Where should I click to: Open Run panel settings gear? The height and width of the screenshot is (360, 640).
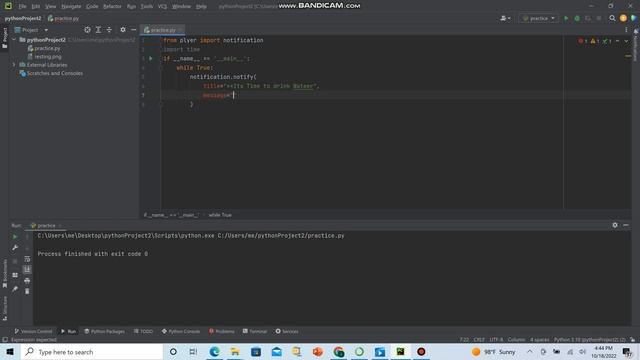[x=615, y=225]
